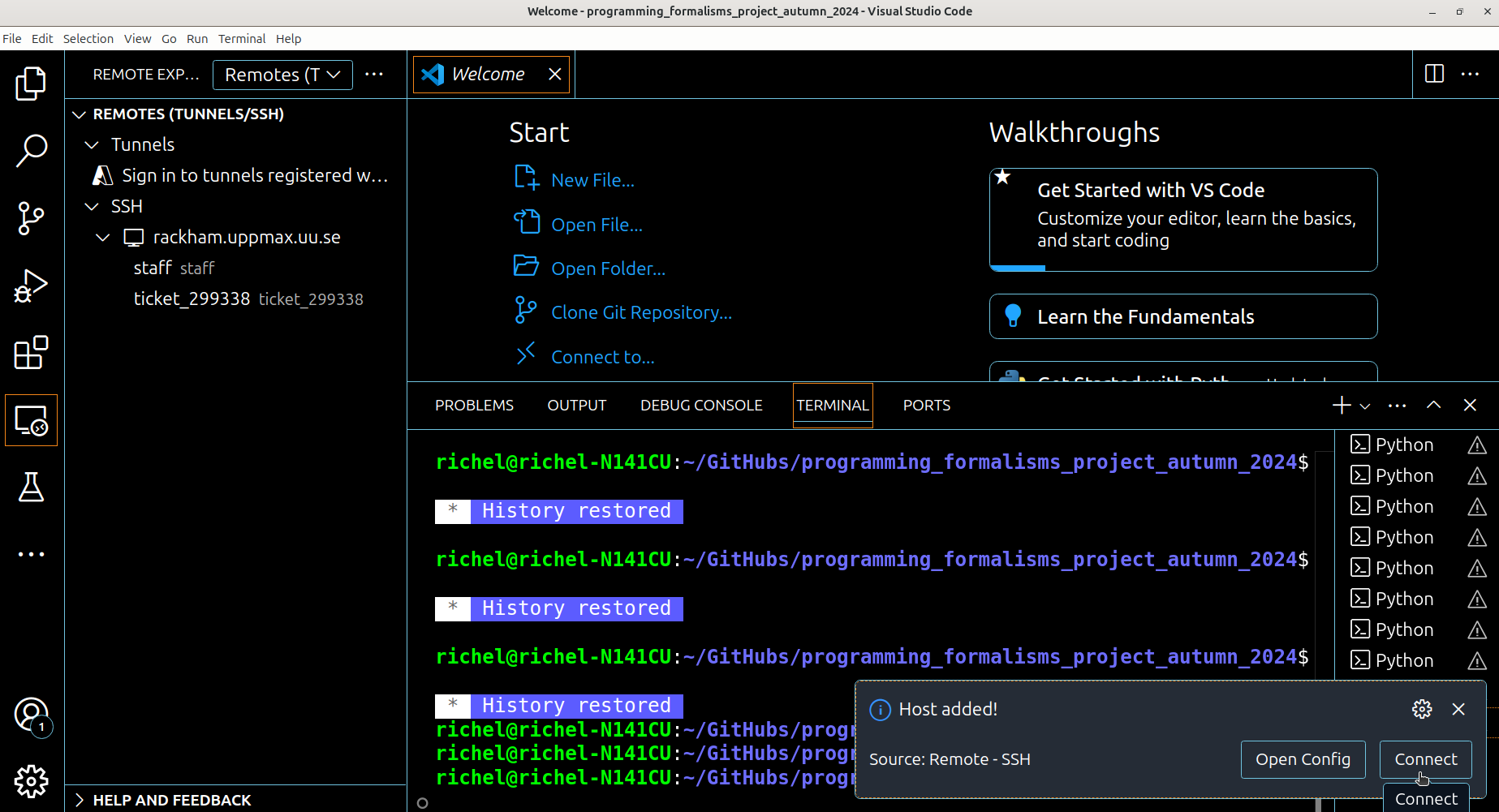Select the ticket_299338 SSH host entry
Image resolution: width=1499 pixels, height=812 pixels.
[235, 299]
